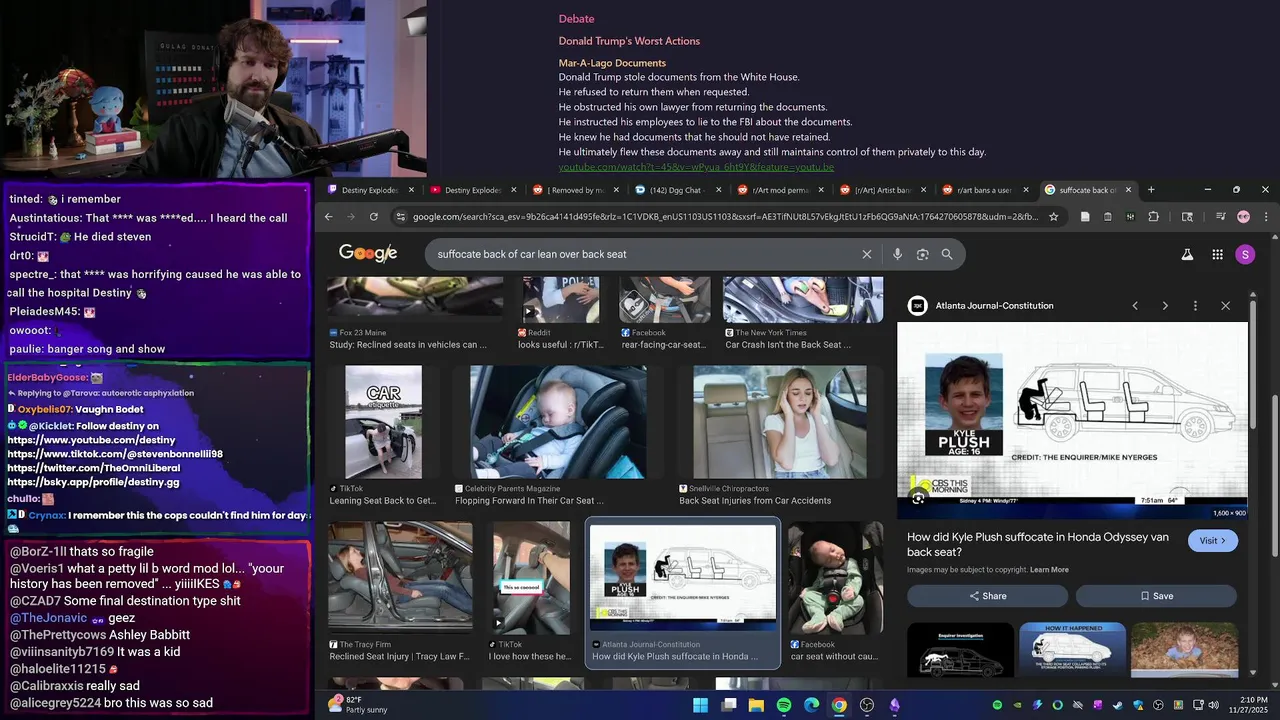Close the suffocate back of car tab
The height and width of the screenshot is (720, 1280).
click(1128, 189)
